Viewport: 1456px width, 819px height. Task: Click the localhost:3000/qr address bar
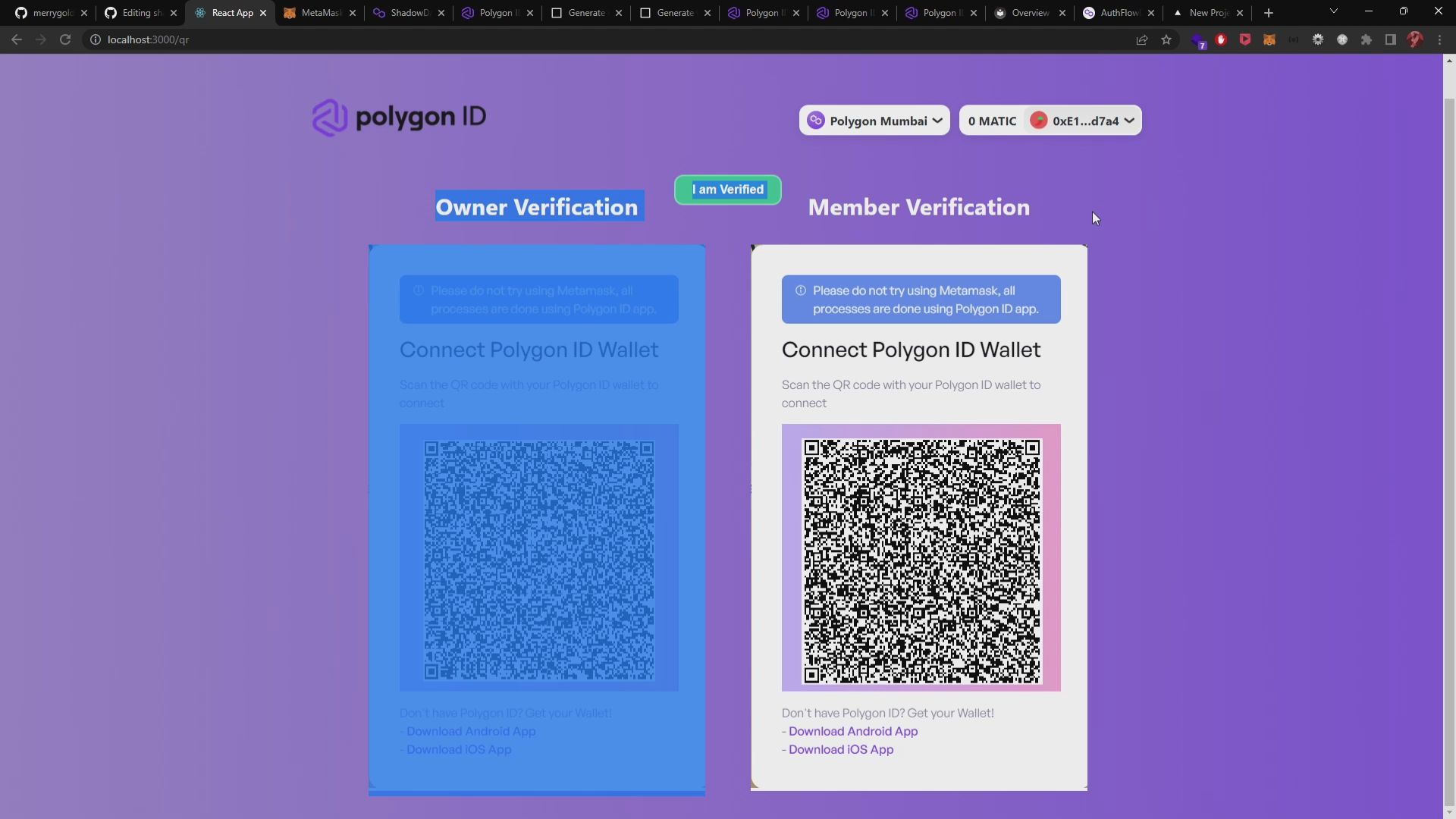click(607, 39)
